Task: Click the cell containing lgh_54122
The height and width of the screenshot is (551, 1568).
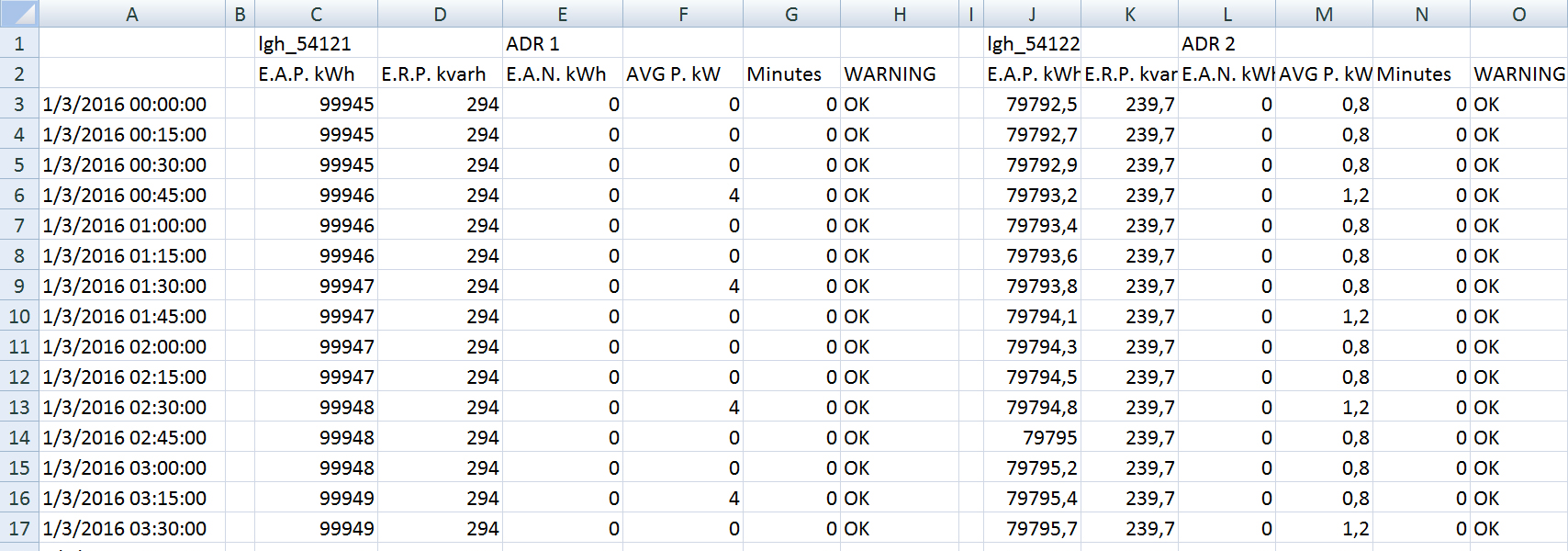Action: 1032,43
